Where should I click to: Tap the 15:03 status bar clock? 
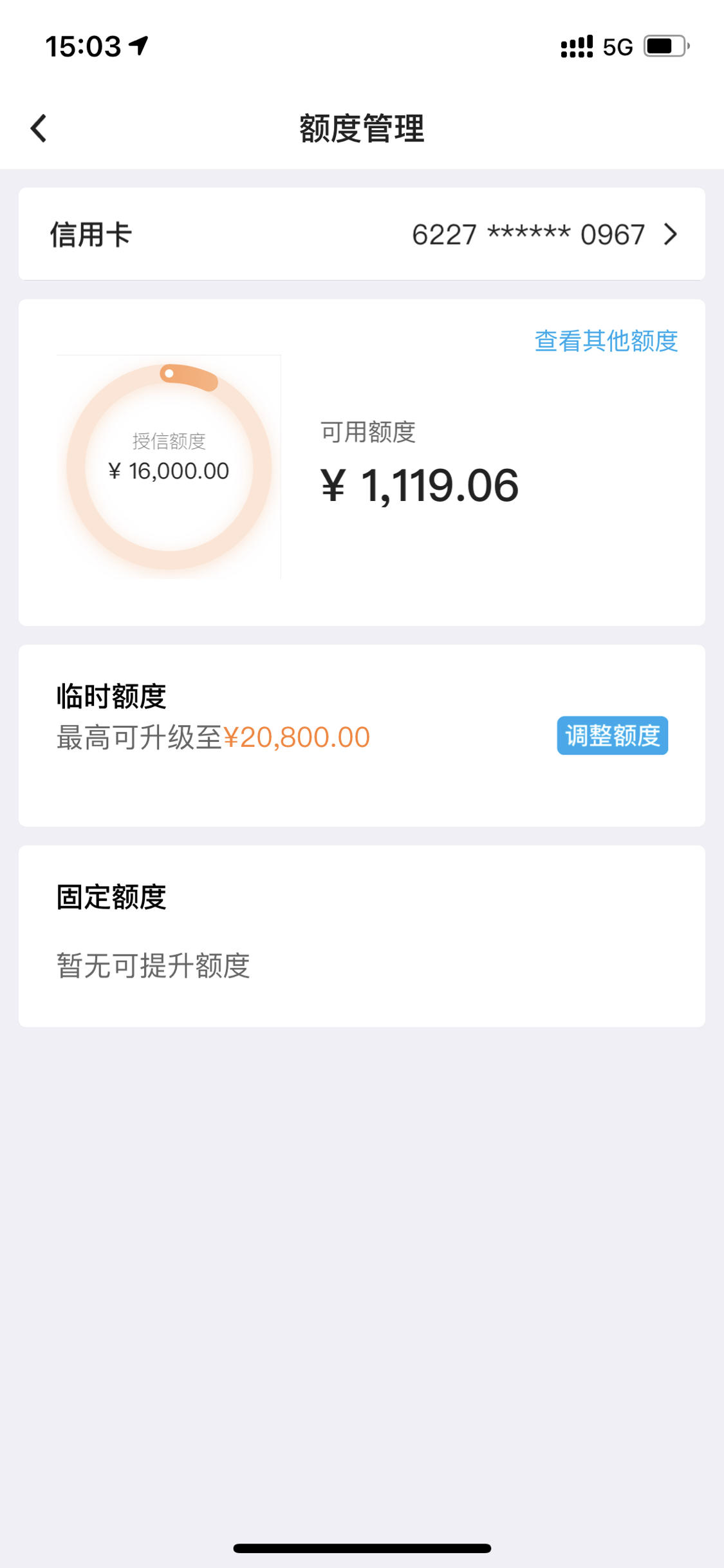83,46
